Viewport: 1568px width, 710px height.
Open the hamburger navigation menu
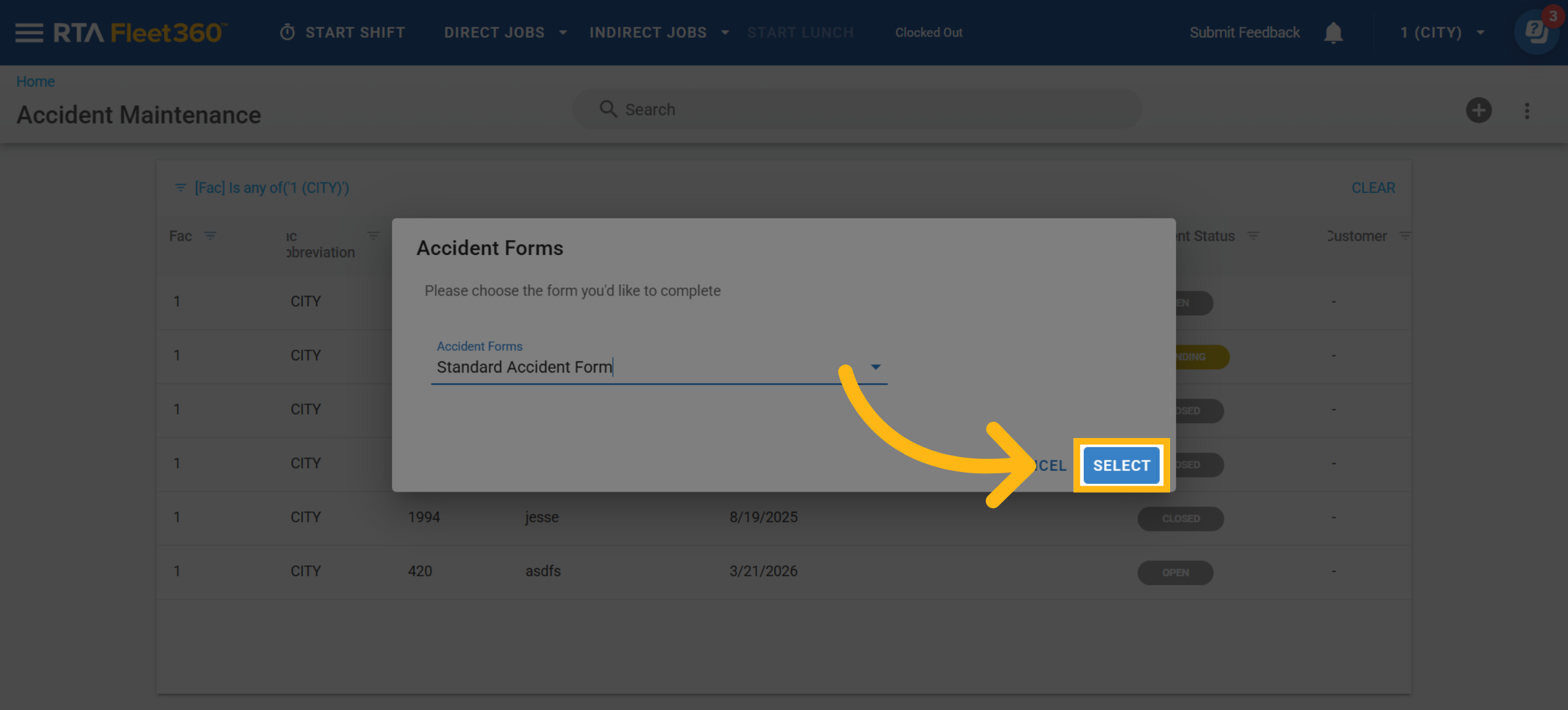click(29, 33)
